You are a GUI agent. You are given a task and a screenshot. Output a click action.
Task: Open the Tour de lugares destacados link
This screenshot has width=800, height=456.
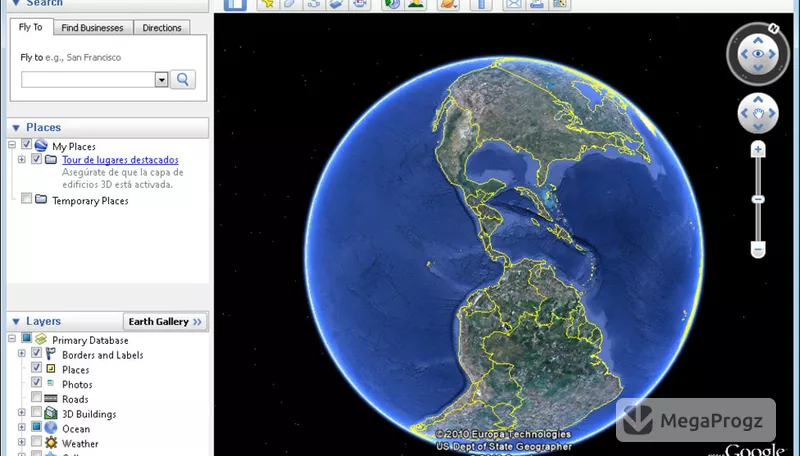tap(120, 160)
